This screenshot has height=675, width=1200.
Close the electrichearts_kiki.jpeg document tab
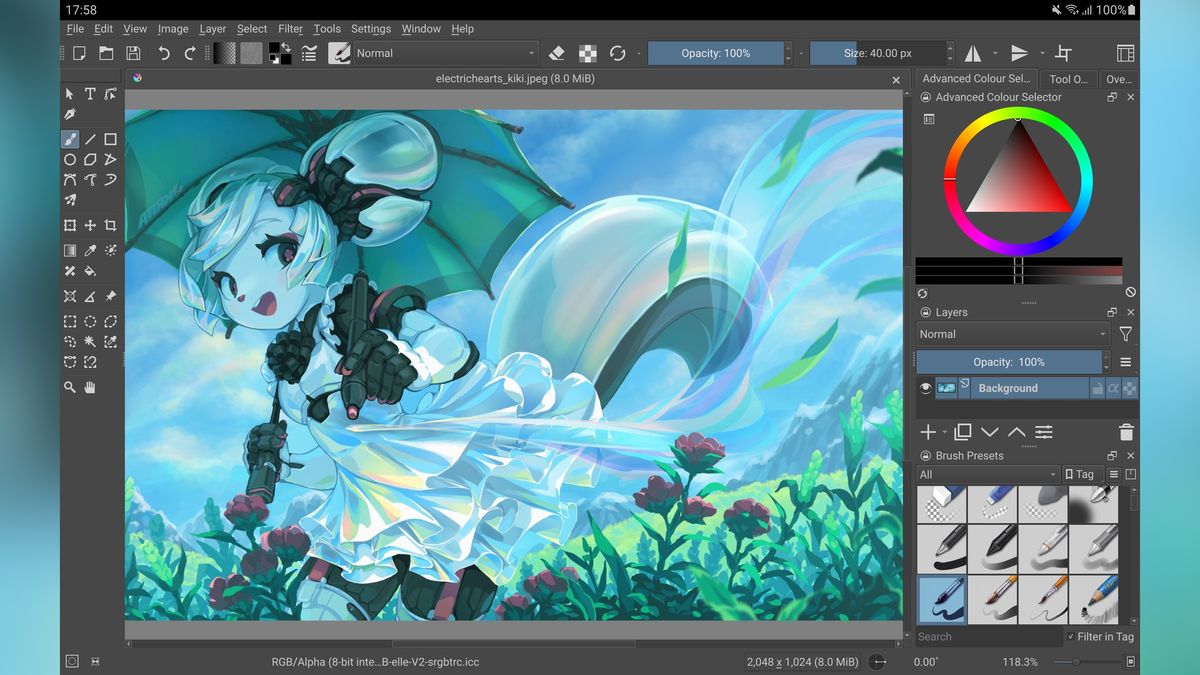(x=896, y=80)
